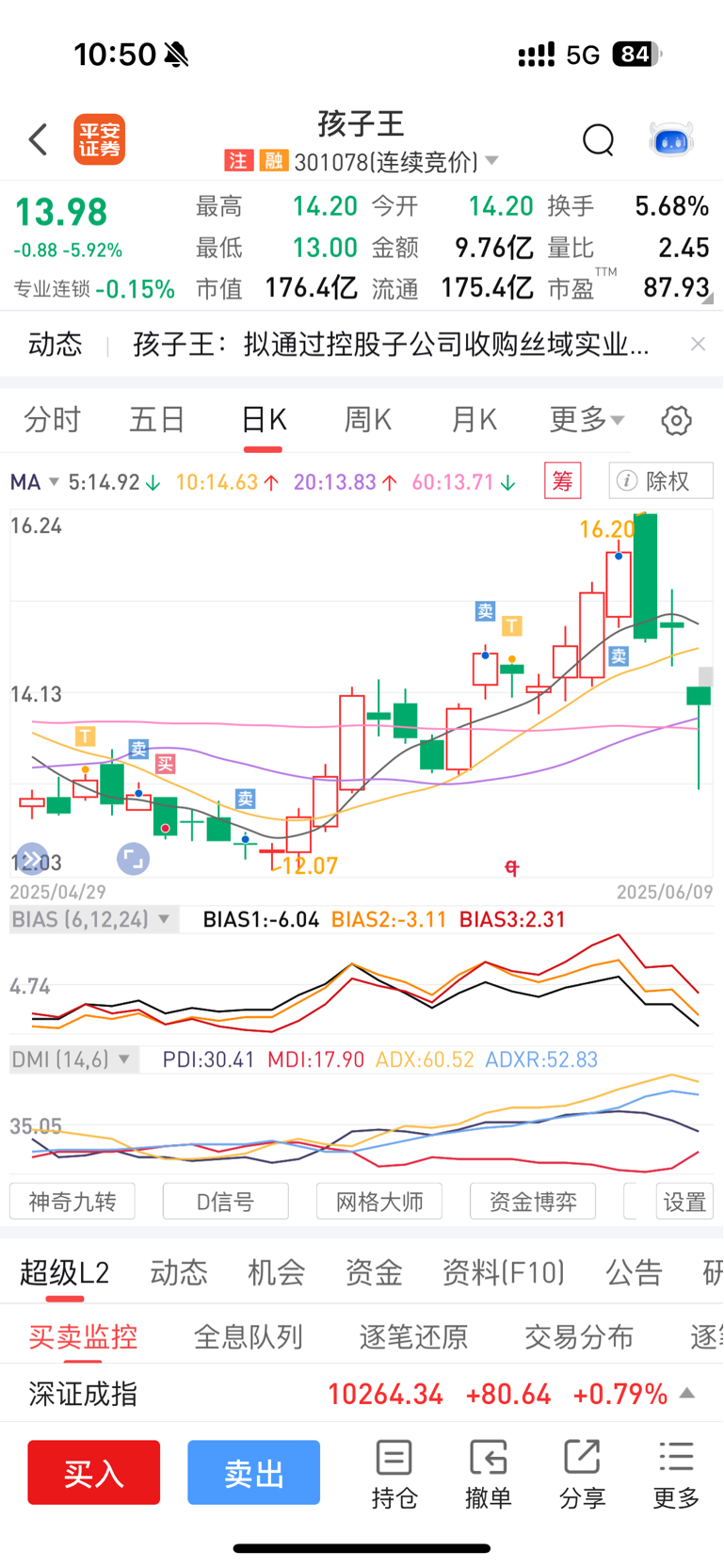This screenshot has width=724, height=1568.
Task: Open news headline 拟通过控股子公司收购丝域实业
Action: pos(391,344)
